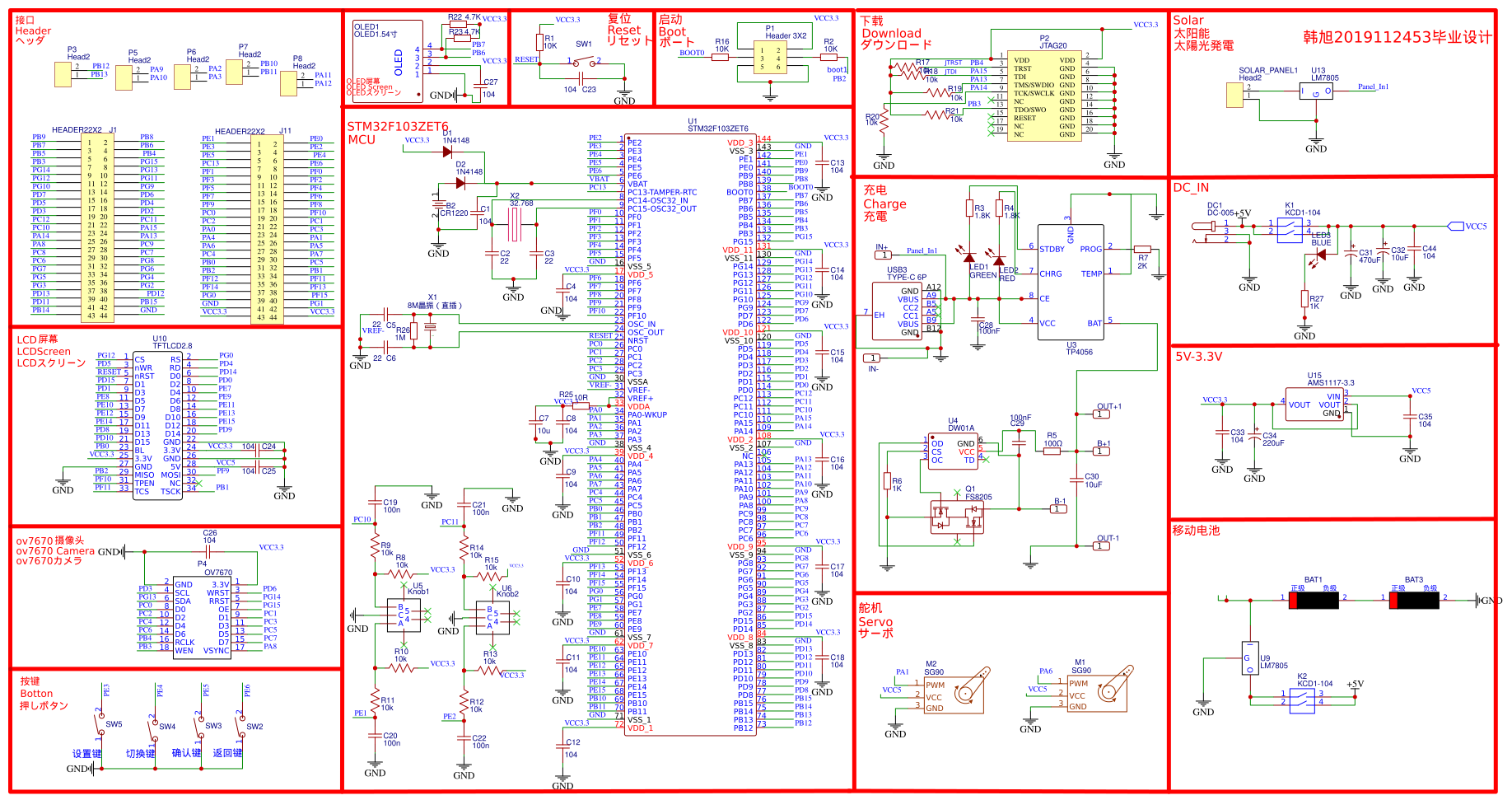Click the USB3 TYPE-C 6P connector
The width and height of the screenshot is (1512, 800).
898,311
